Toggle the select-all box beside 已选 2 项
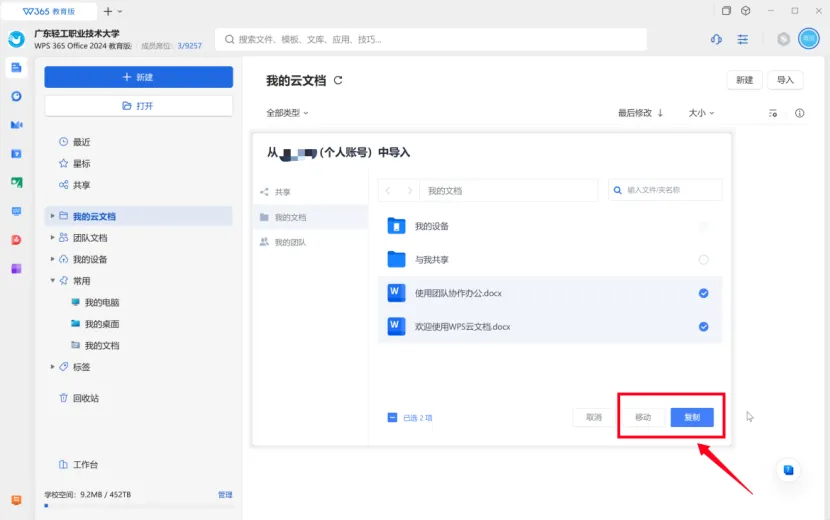The height and width of the screenshot is (520, 830). click(392, 418)
